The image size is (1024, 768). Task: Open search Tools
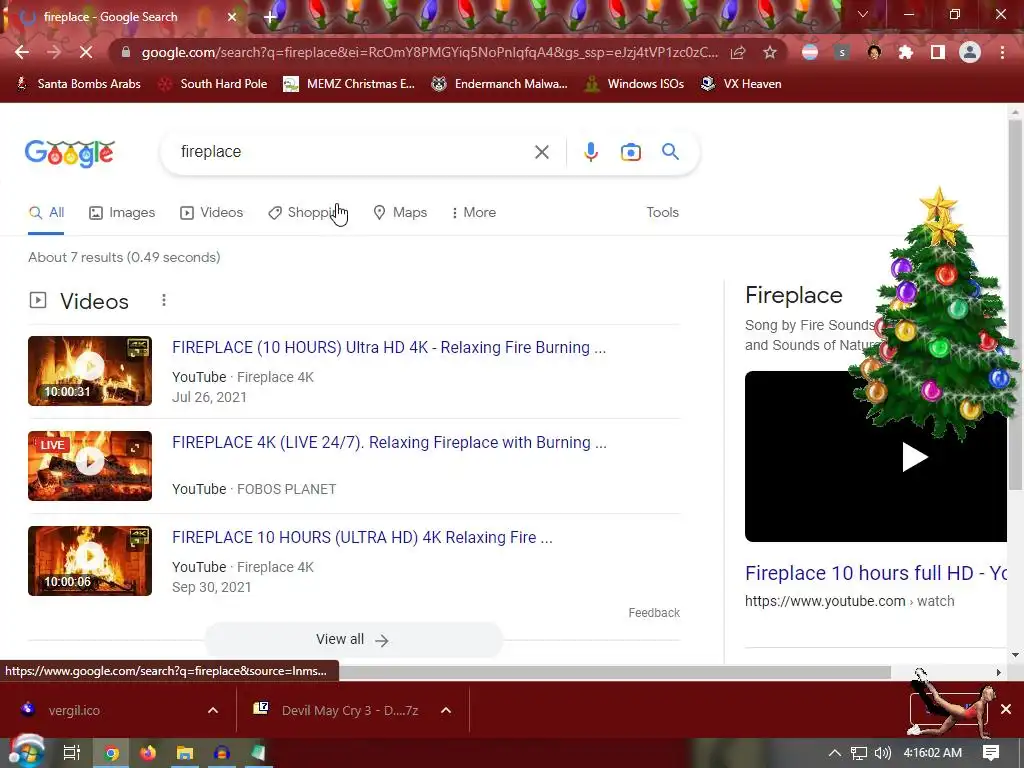click(662, 213)
